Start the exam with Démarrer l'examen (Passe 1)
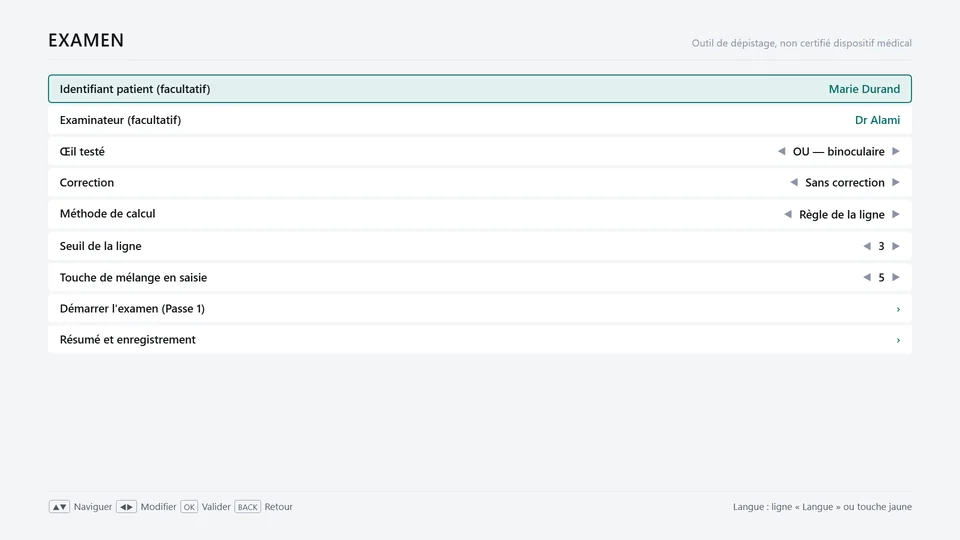The height and width of the screenshot is (540, 960). coord(480,309)
